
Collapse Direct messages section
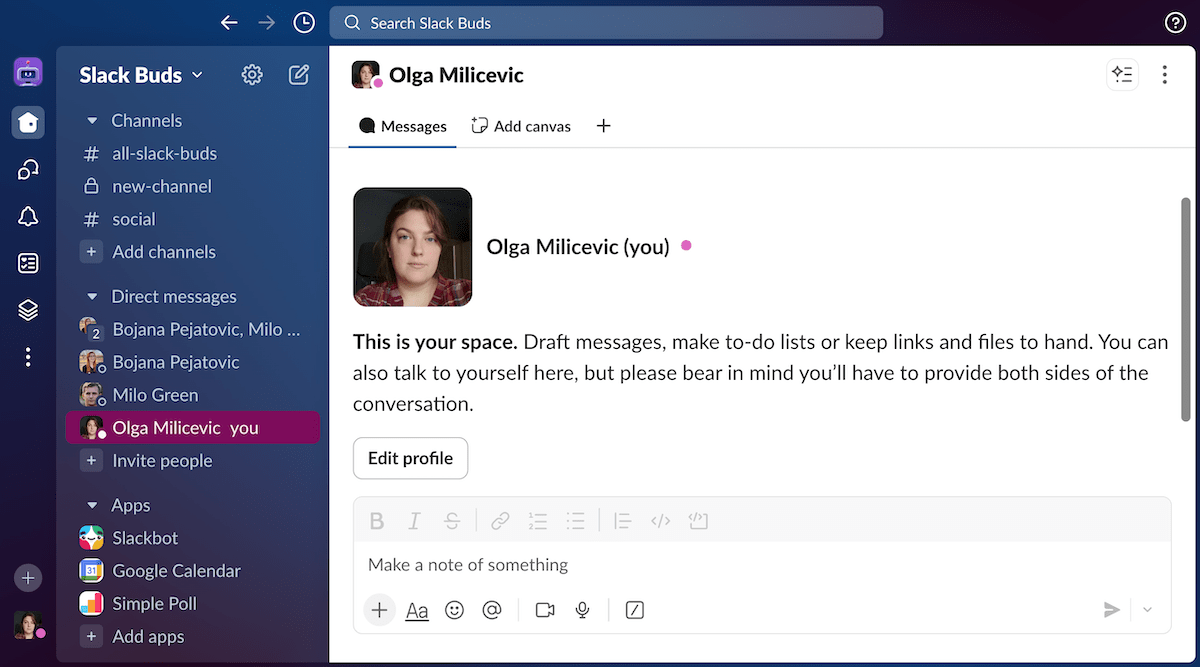92,297
